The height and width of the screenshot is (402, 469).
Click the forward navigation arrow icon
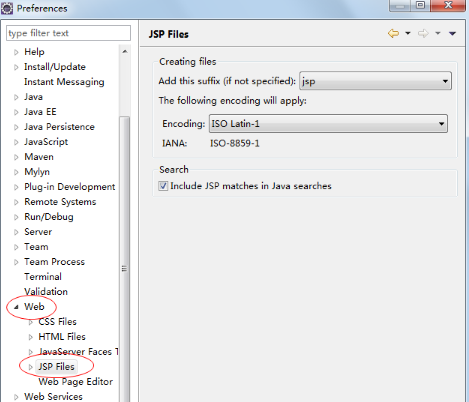pos(423,33)
